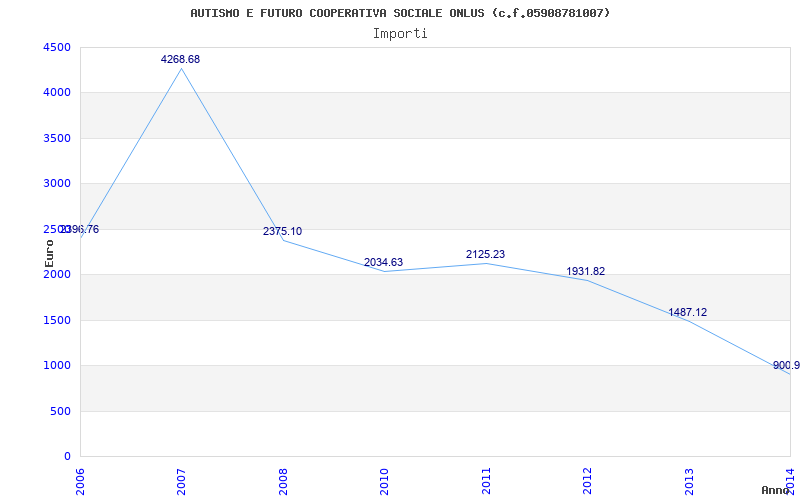This screenshot has height=500, width=800.
Task: Select the 4268.68 data label
Action: click(x=181, y=59)
